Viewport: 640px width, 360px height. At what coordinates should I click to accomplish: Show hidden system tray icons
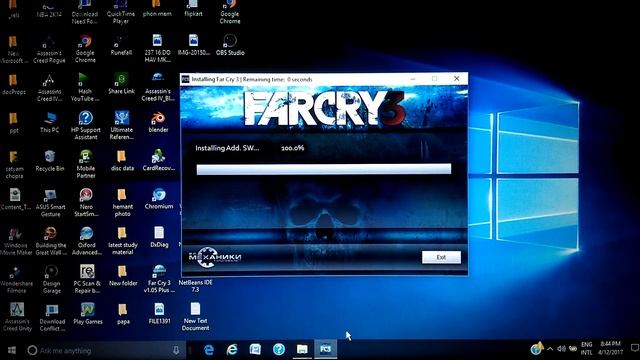point(550,349)
